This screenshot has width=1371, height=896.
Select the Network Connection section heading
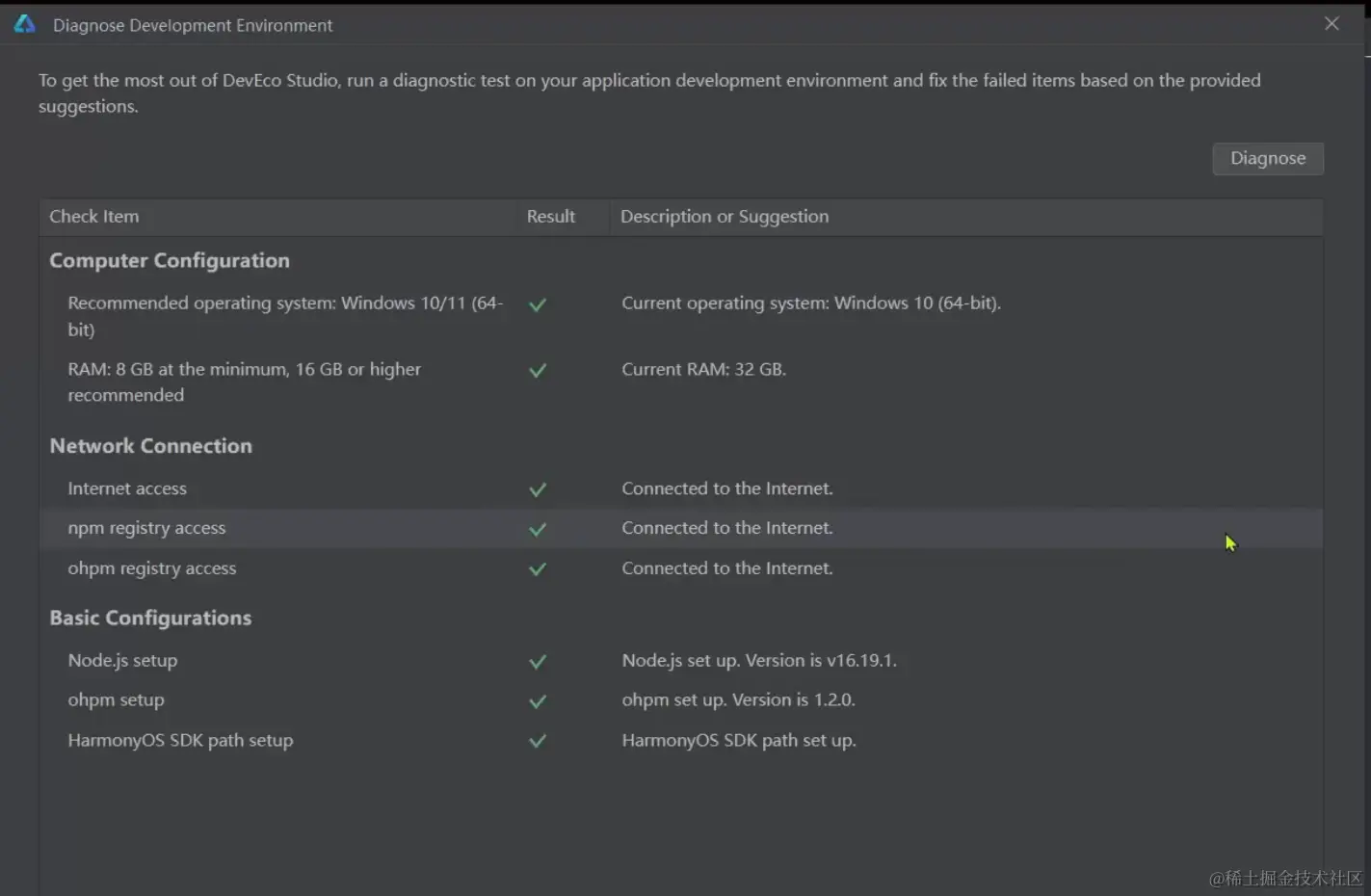point(151,446)
